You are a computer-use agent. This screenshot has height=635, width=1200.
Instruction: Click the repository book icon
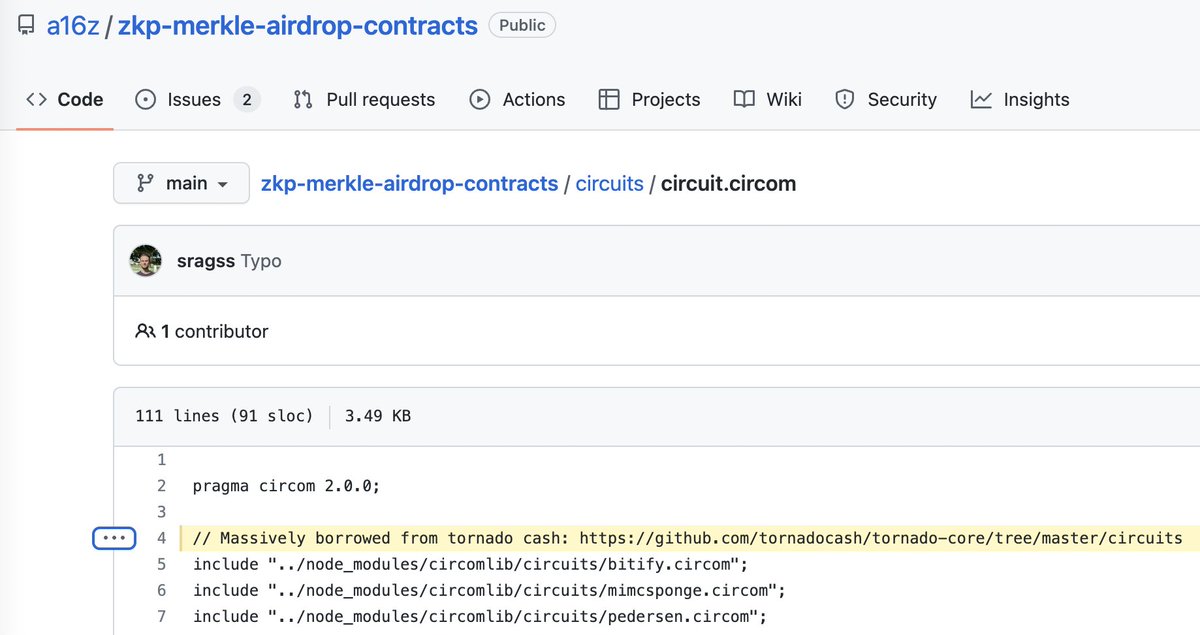[x=26, y=25]
